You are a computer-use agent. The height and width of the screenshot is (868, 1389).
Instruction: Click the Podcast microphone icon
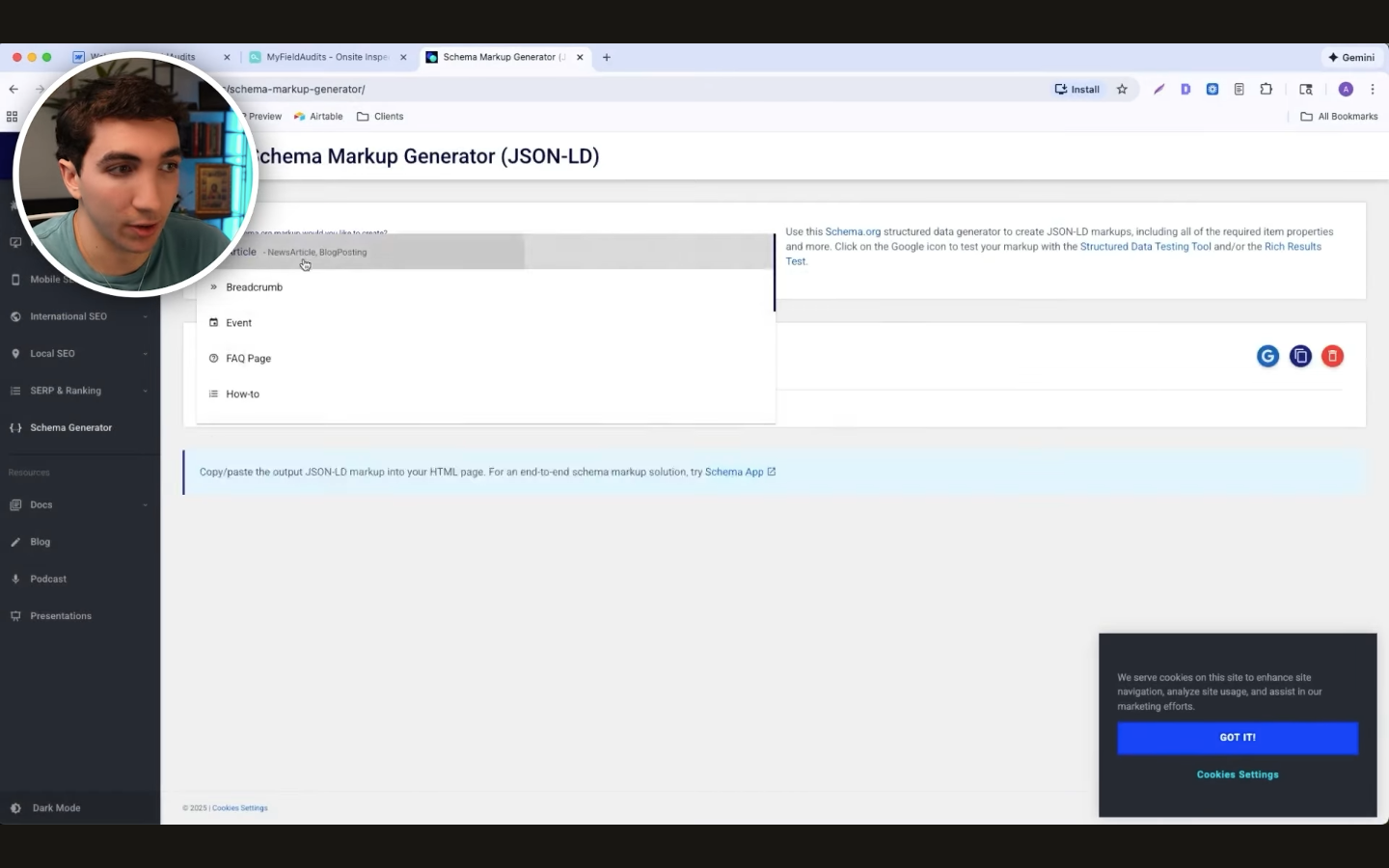tap(15, 579)
